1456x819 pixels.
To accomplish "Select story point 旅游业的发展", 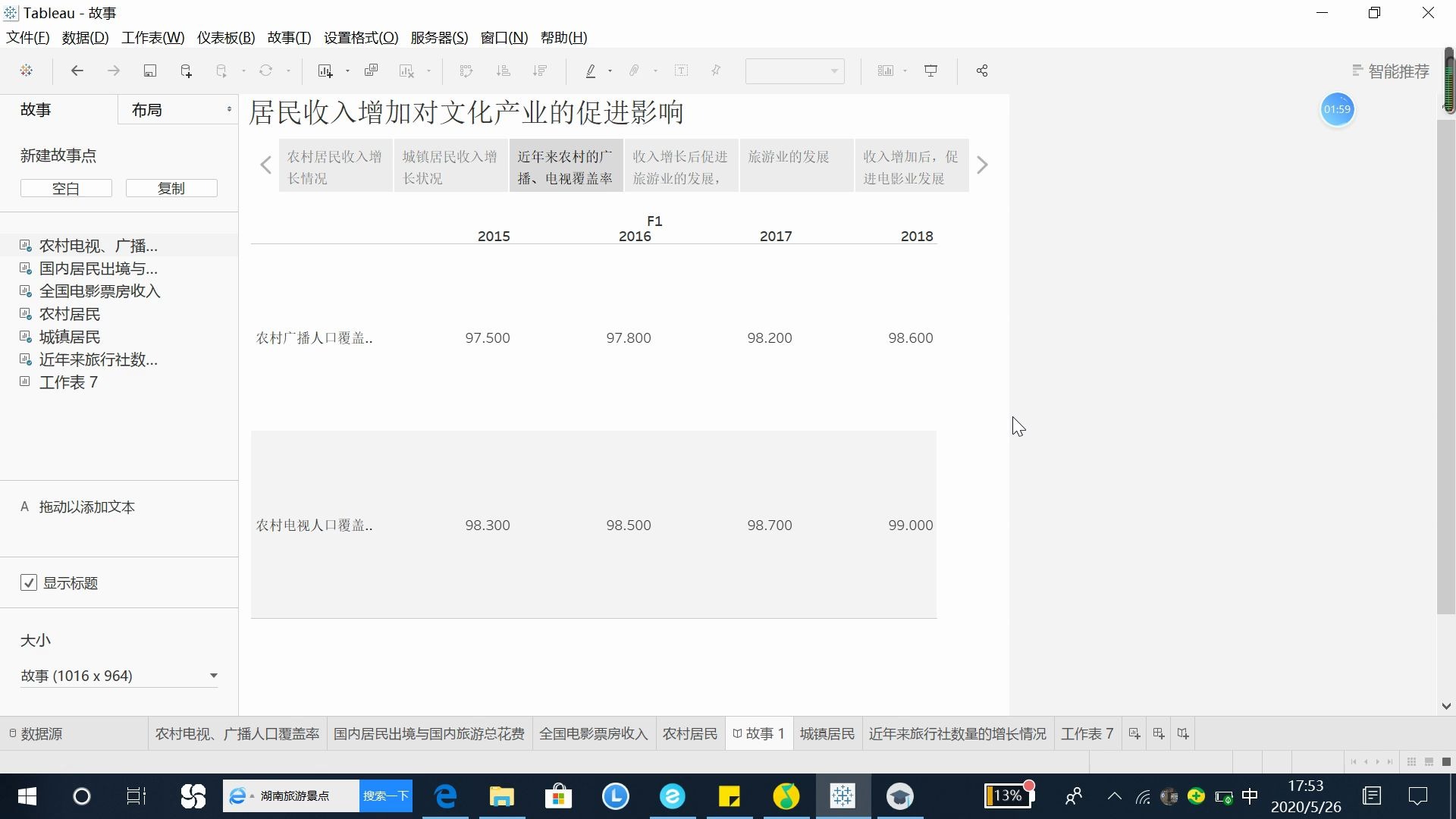I will click(797, 166).
